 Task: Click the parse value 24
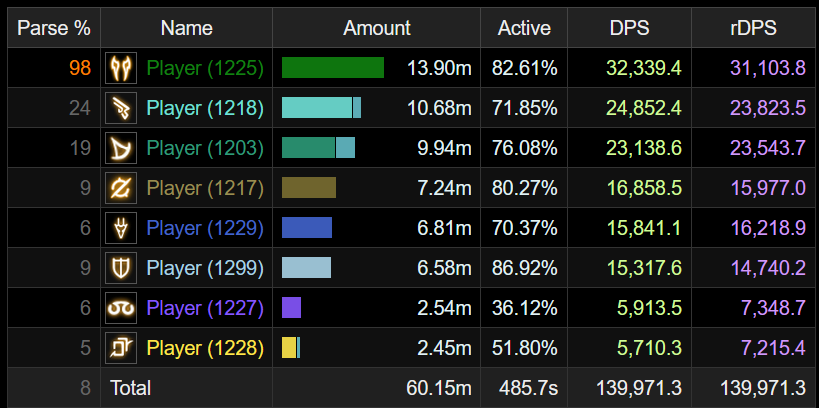point(79,108)
